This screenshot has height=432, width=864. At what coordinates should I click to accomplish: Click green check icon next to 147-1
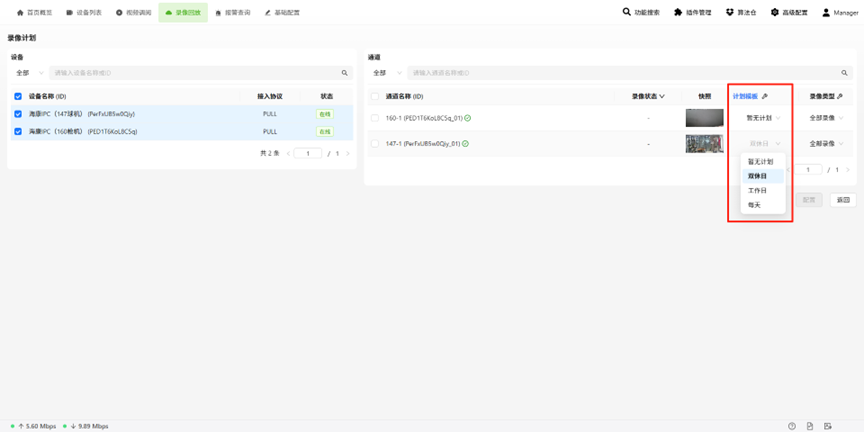[465, 144]
